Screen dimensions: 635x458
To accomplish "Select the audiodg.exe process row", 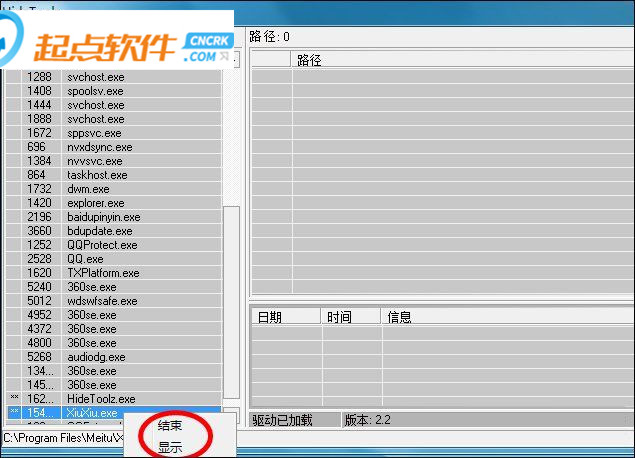I will [x=114, y=357].
